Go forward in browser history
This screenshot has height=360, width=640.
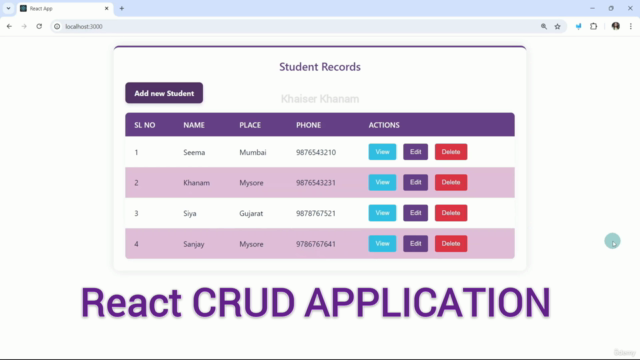pos(24,27)
